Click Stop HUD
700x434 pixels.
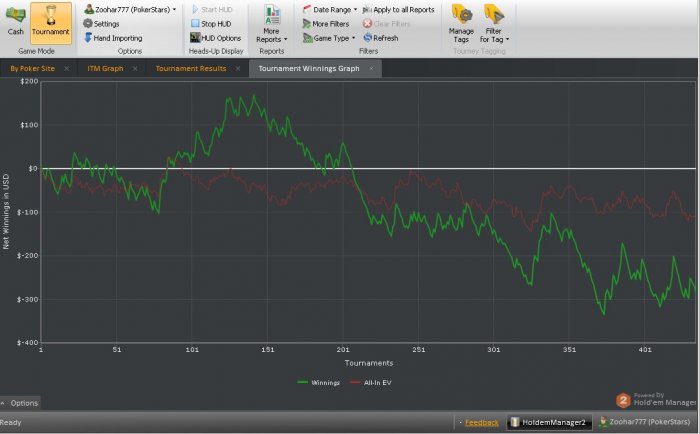coord(214,23)
